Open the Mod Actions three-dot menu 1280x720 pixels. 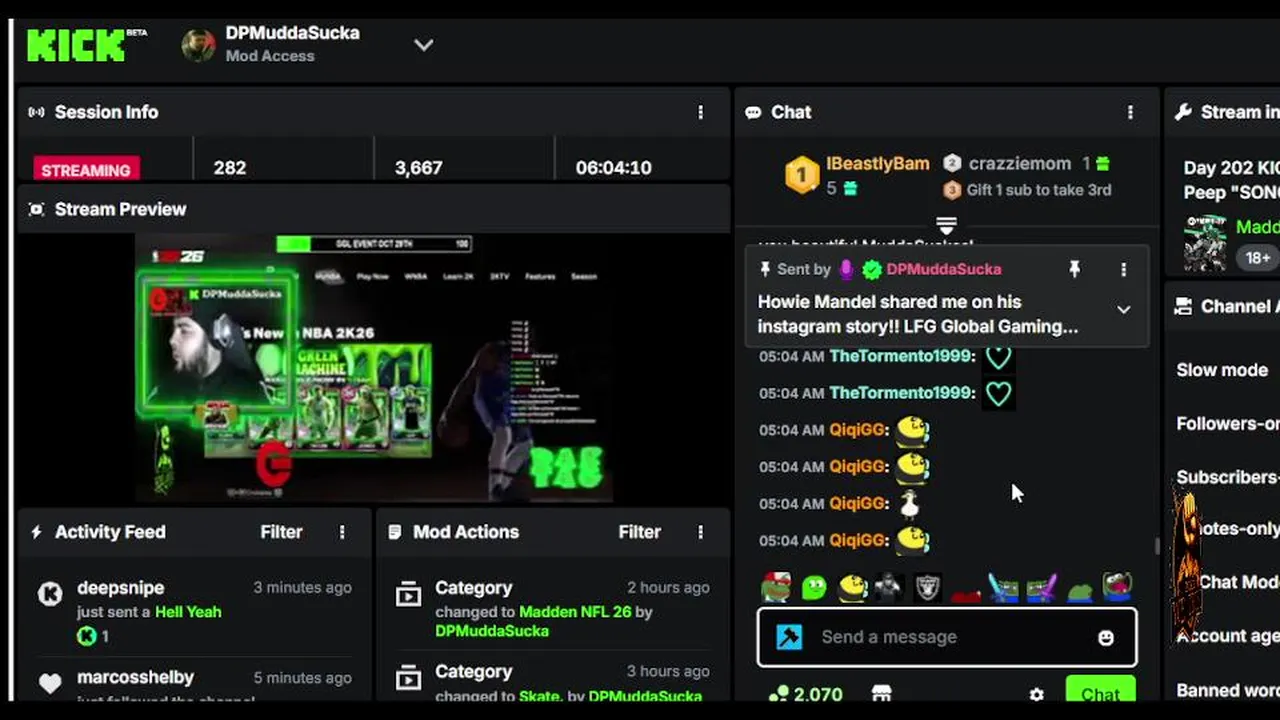coord(700,532)
